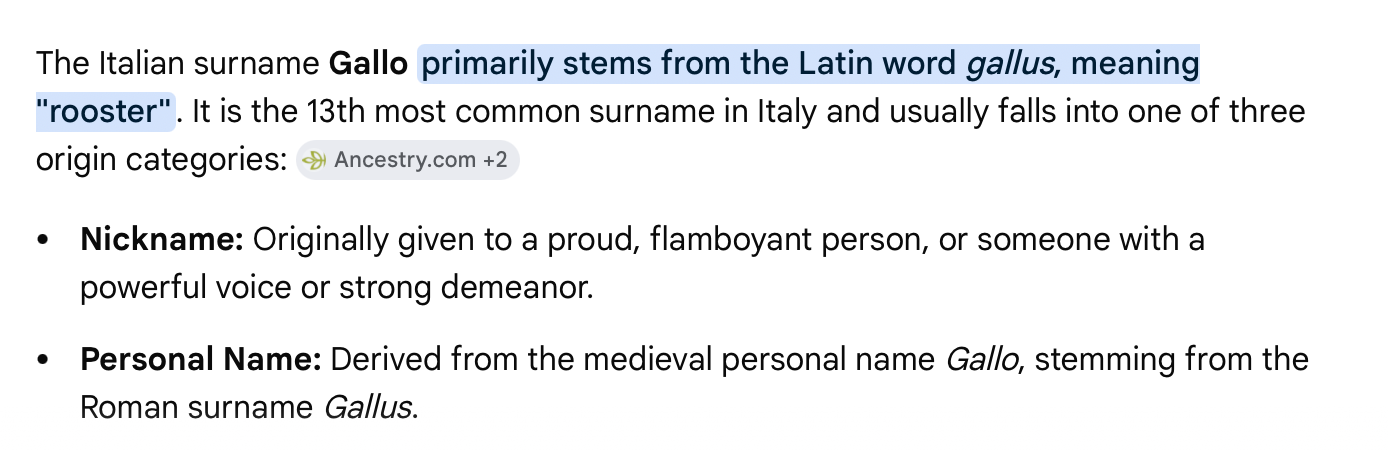Click the bullet point before Nickname
Viewport: 1388px width, 450px height.
click(x=42, y=241)
